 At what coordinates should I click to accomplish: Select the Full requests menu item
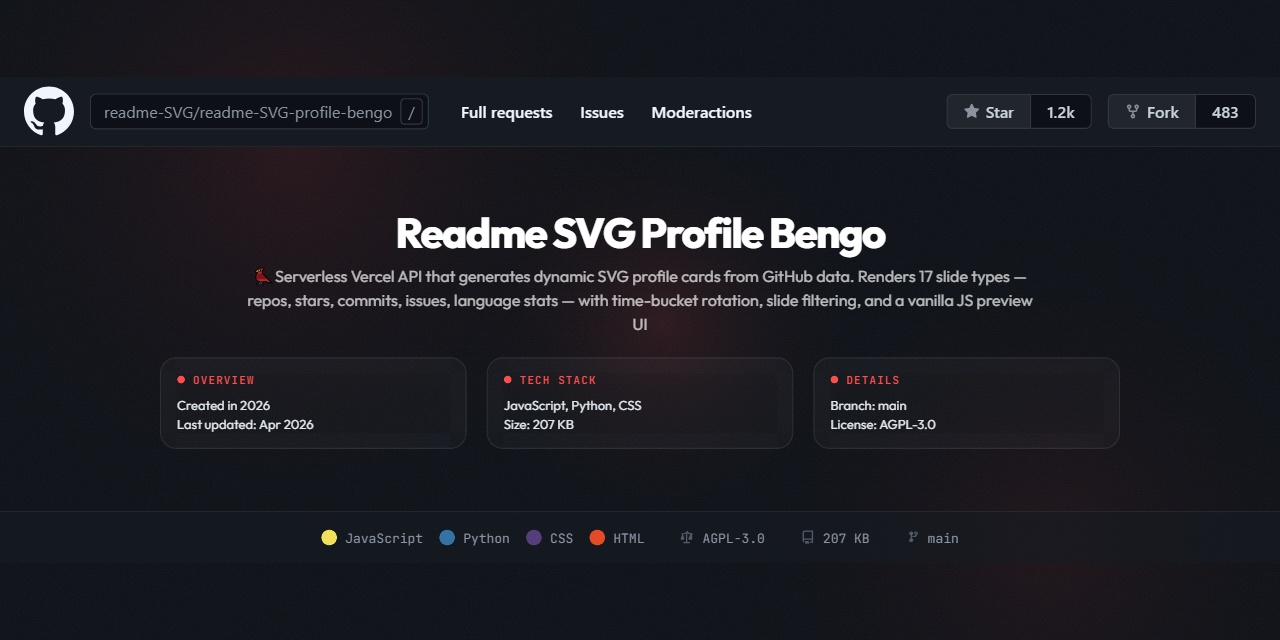506,112
